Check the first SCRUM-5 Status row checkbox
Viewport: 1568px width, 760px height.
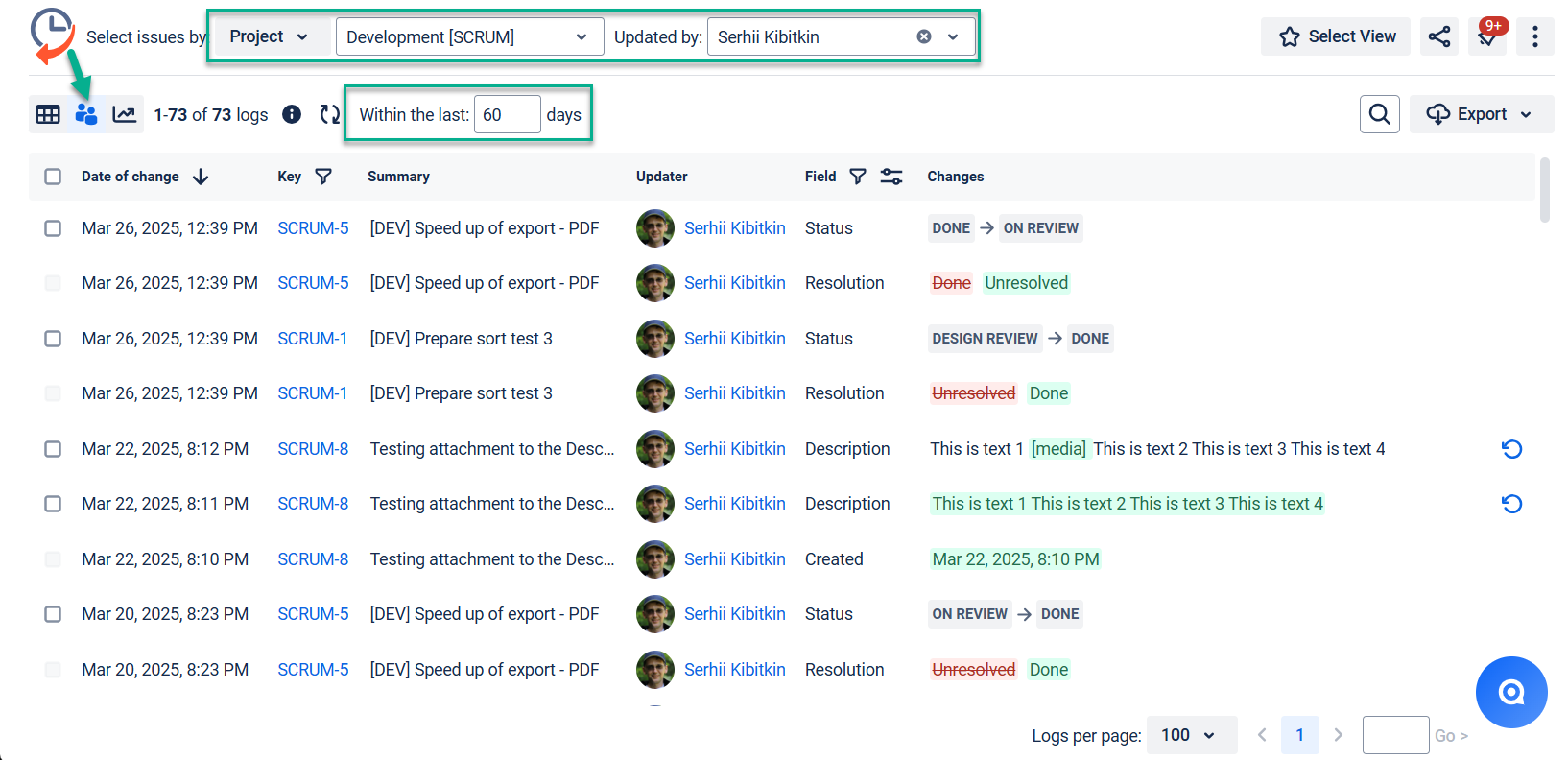pos(53,228)
